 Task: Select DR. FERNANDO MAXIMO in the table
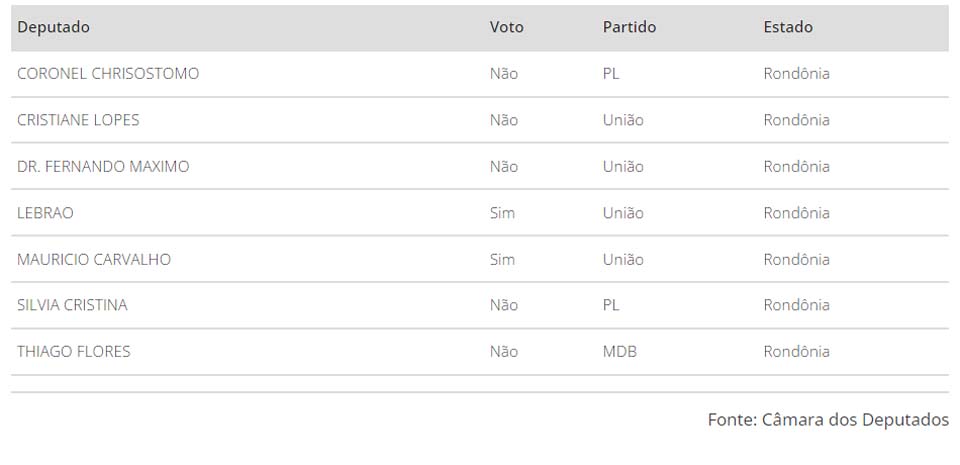(x=103, y=167)
